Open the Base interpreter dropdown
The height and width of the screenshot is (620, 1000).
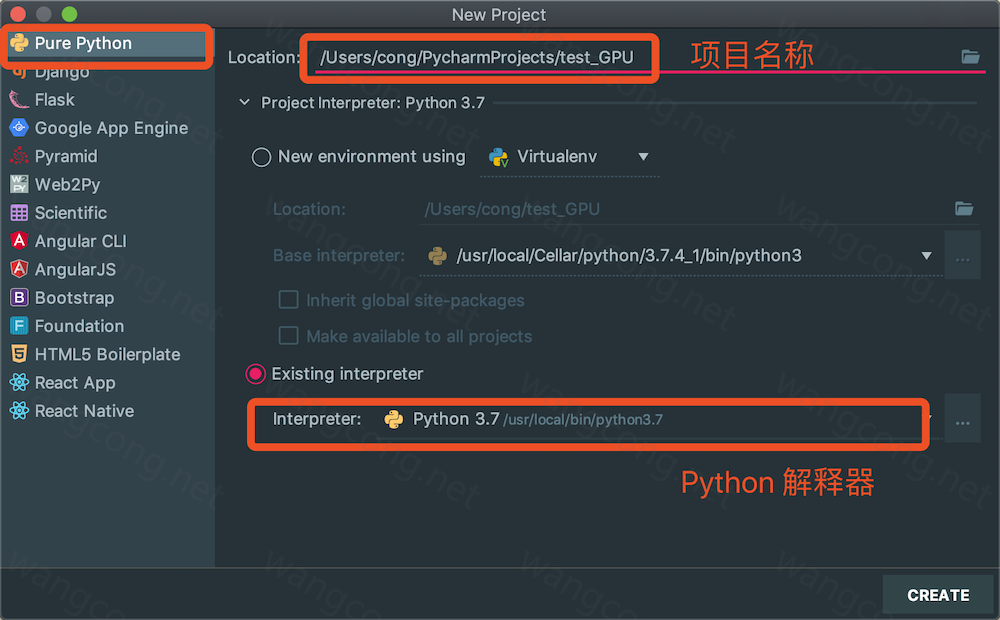[680, 256]
